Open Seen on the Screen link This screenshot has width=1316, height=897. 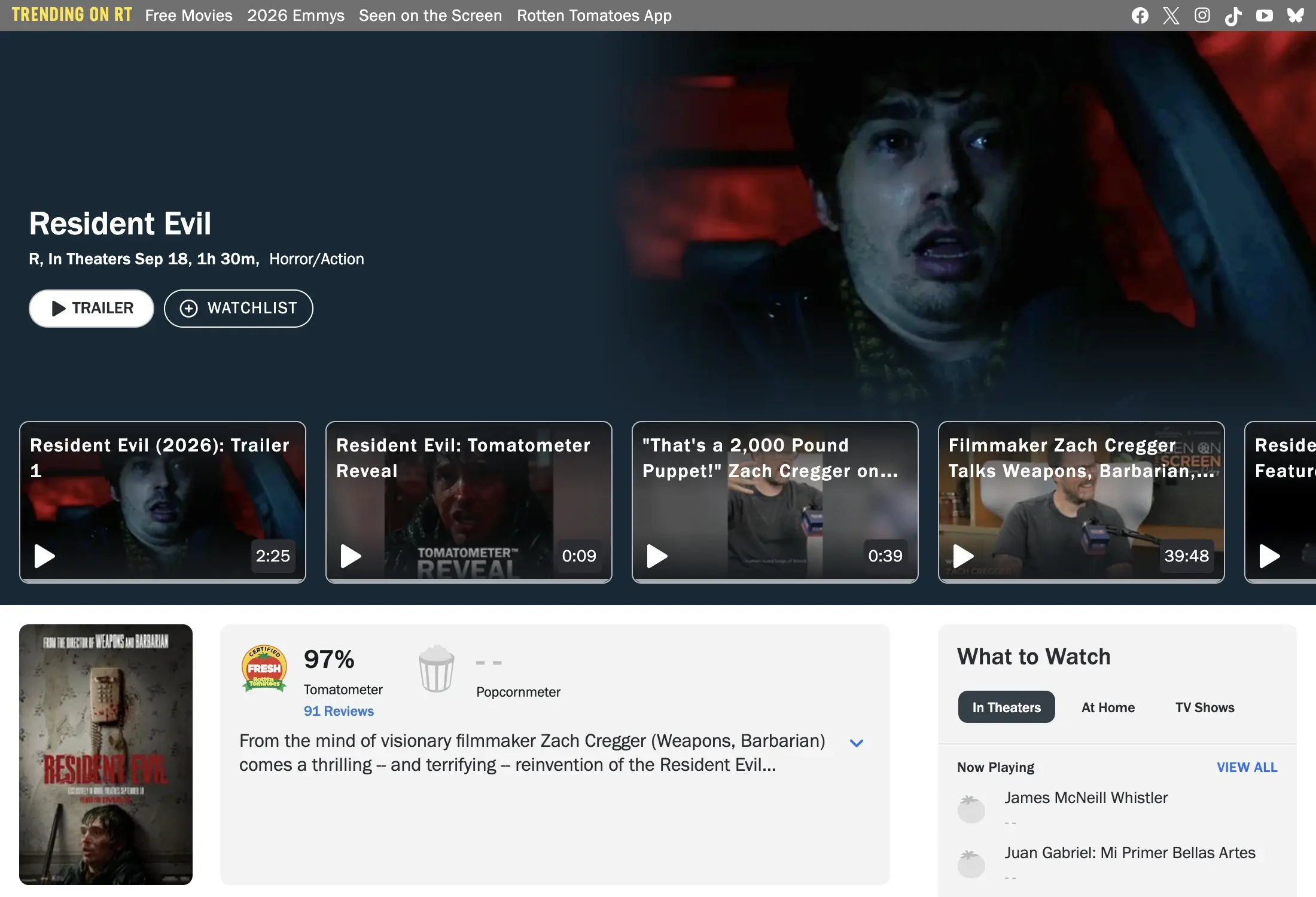[x=431, y=16]
